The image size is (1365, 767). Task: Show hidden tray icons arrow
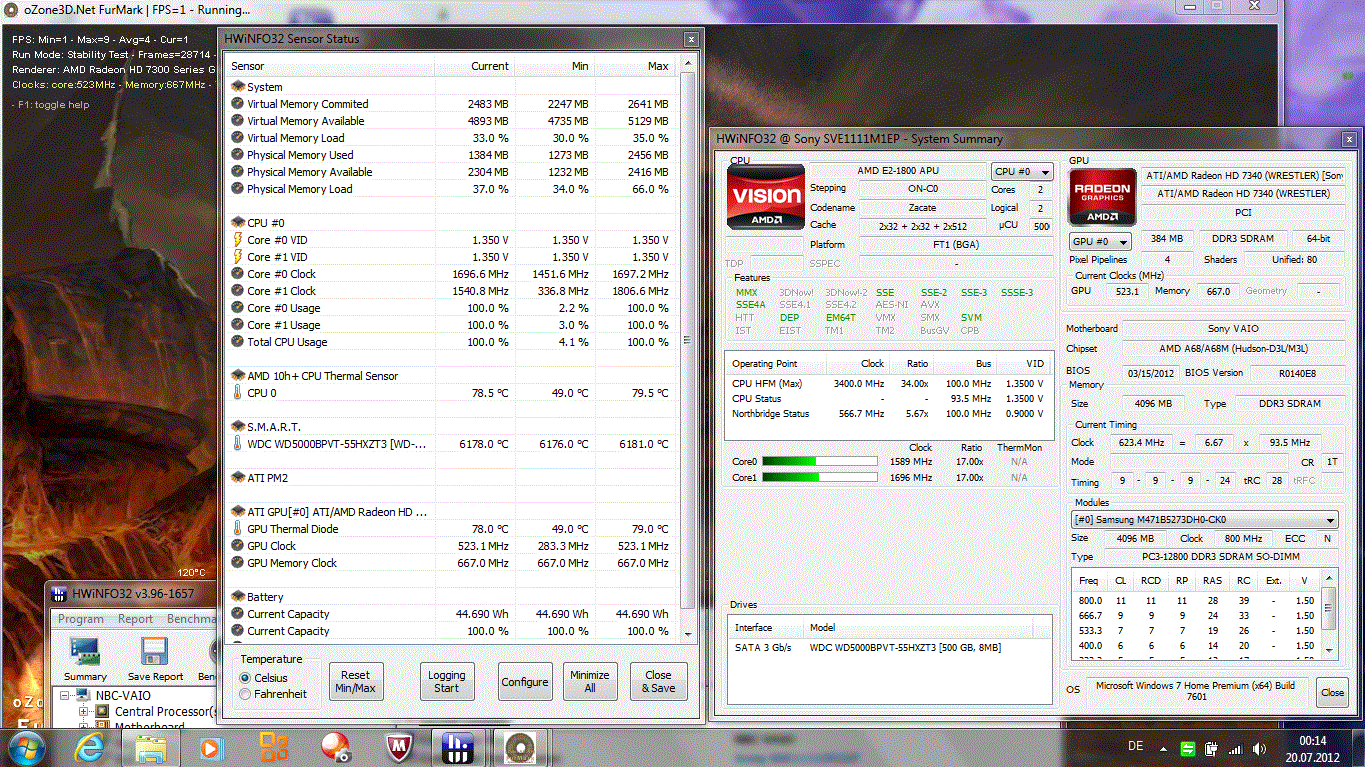(1164, 749)
